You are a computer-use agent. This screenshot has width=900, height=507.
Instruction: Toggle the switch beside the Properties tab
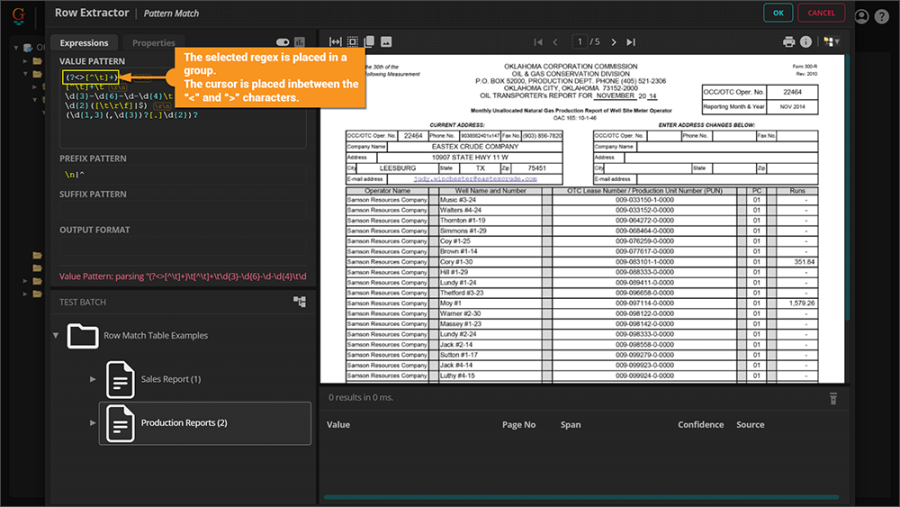point(283,43)
